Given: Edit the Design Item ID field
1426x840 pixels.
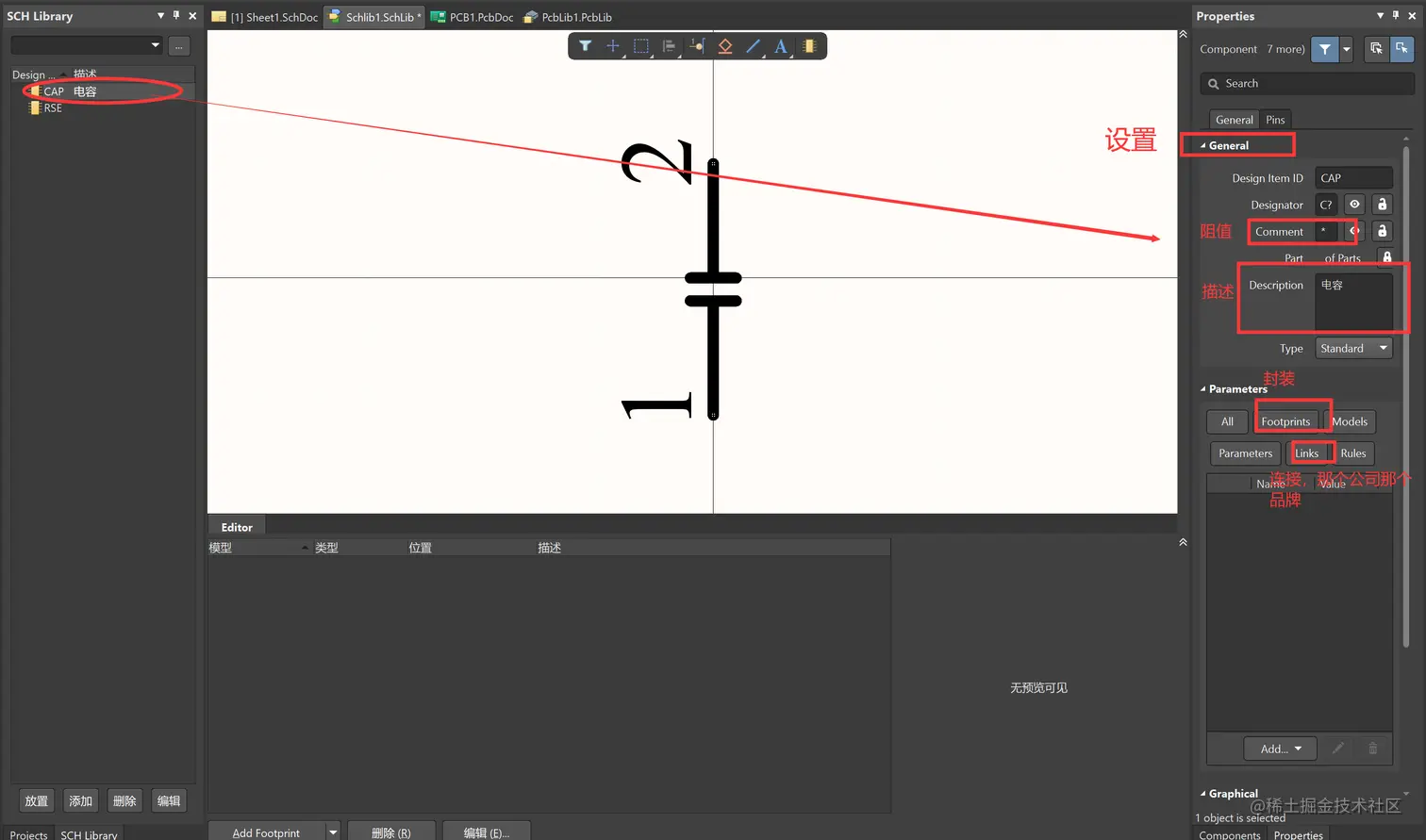Looking at the screenshot, I should point(1353,178).
